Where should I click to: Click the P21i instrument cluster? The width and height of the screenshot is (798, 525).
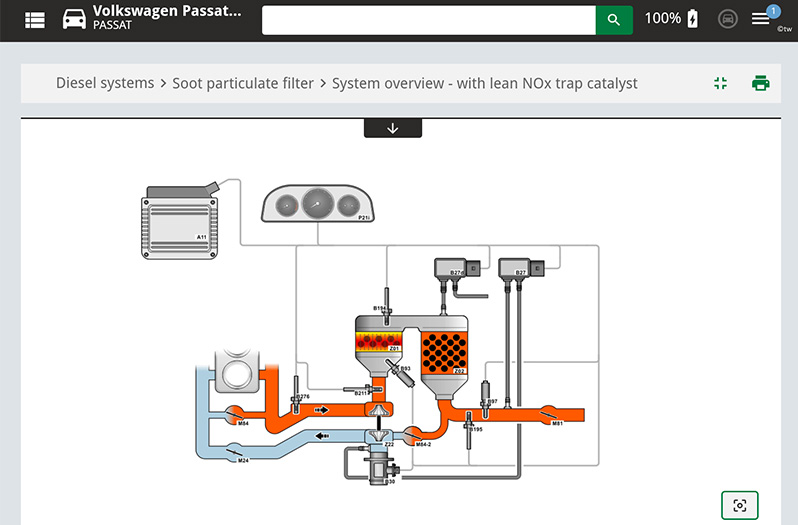pyautogui.click(x=316, y=204)
